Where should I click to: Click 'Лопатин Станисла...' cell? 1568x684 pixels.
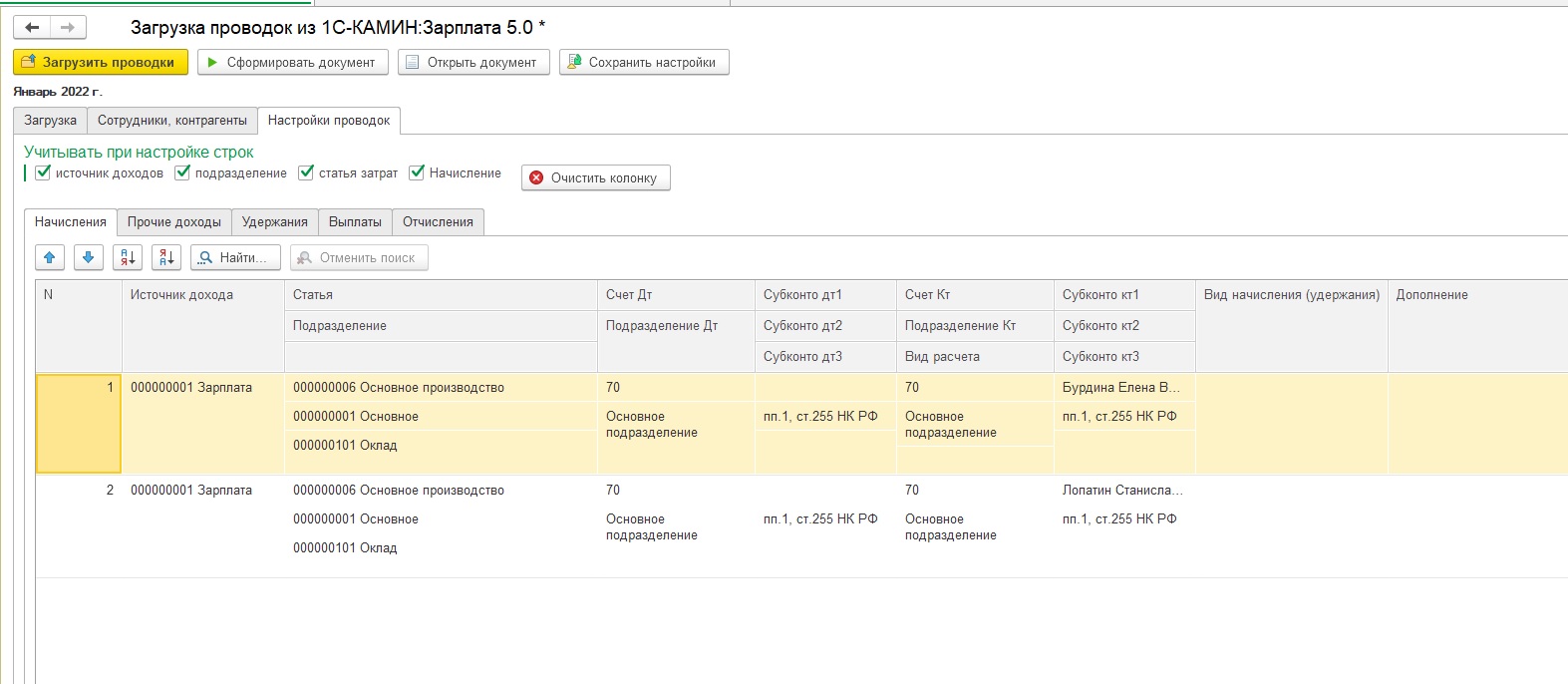pos(1124,491)
